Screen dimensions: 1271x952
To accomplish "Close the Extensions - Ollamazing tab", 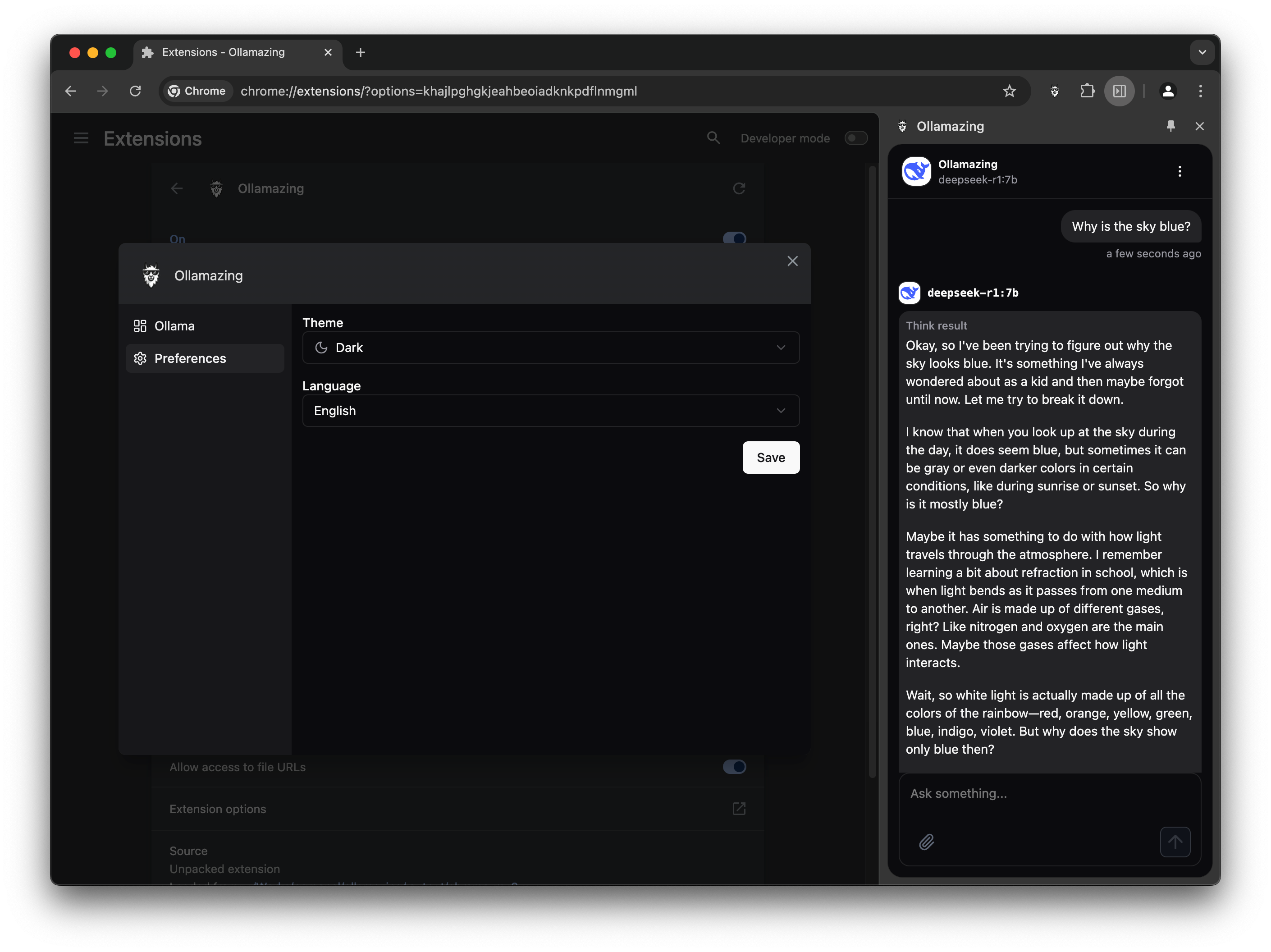I will coord(328,52).
